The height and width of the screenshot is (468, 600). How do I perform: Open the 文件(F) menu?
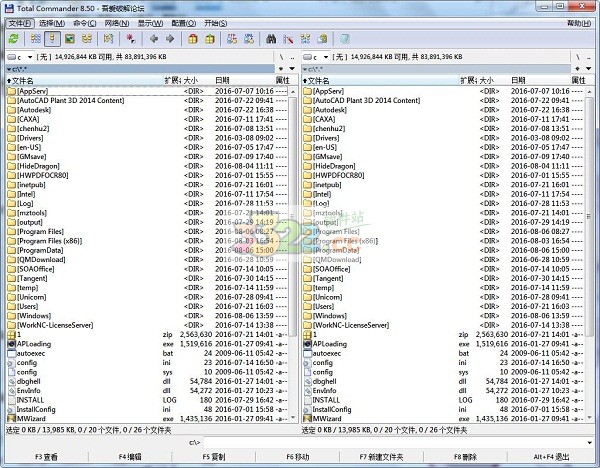click(x=20, y=23)
